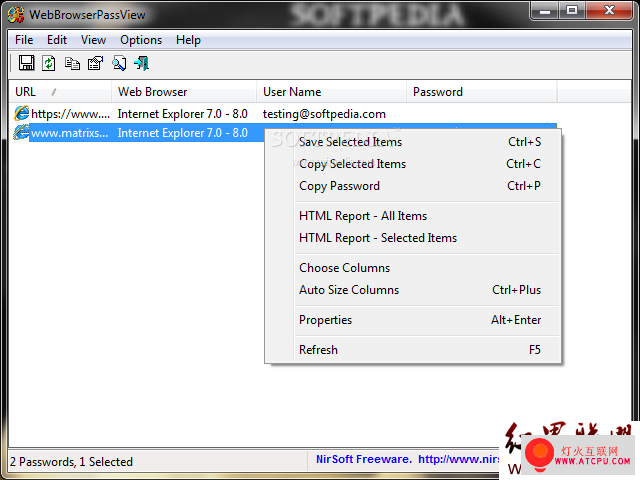Screen dimensions: 640x480
Task: Click Internet Explorer 7.0 - 8.0 cell in first row
Action: (x=182, y=114)
